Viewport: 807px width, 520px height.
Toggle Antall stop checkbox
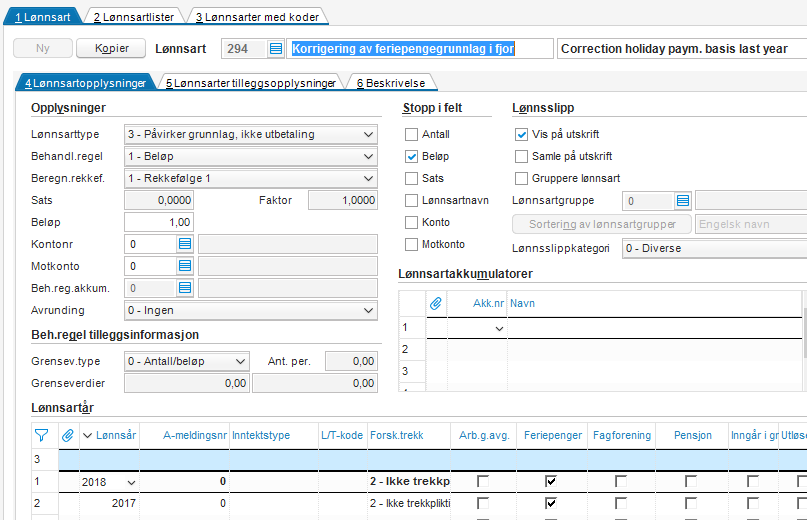coord(411,134)
